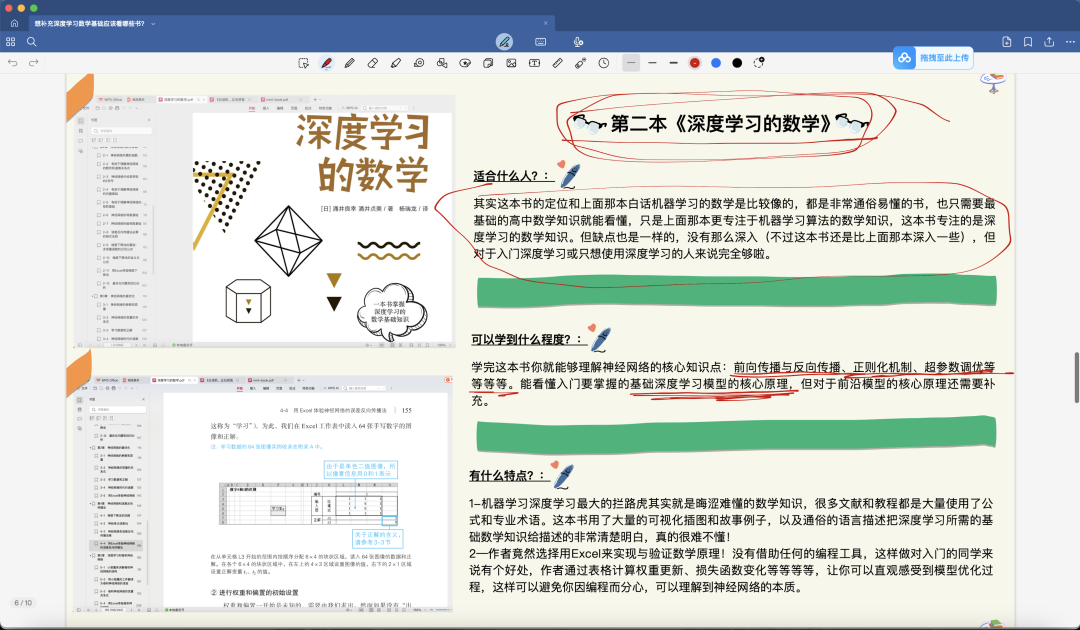Choose the thinnest stroke width
1080x630 pixels.
pyautogui.click(x=631, y=63)
